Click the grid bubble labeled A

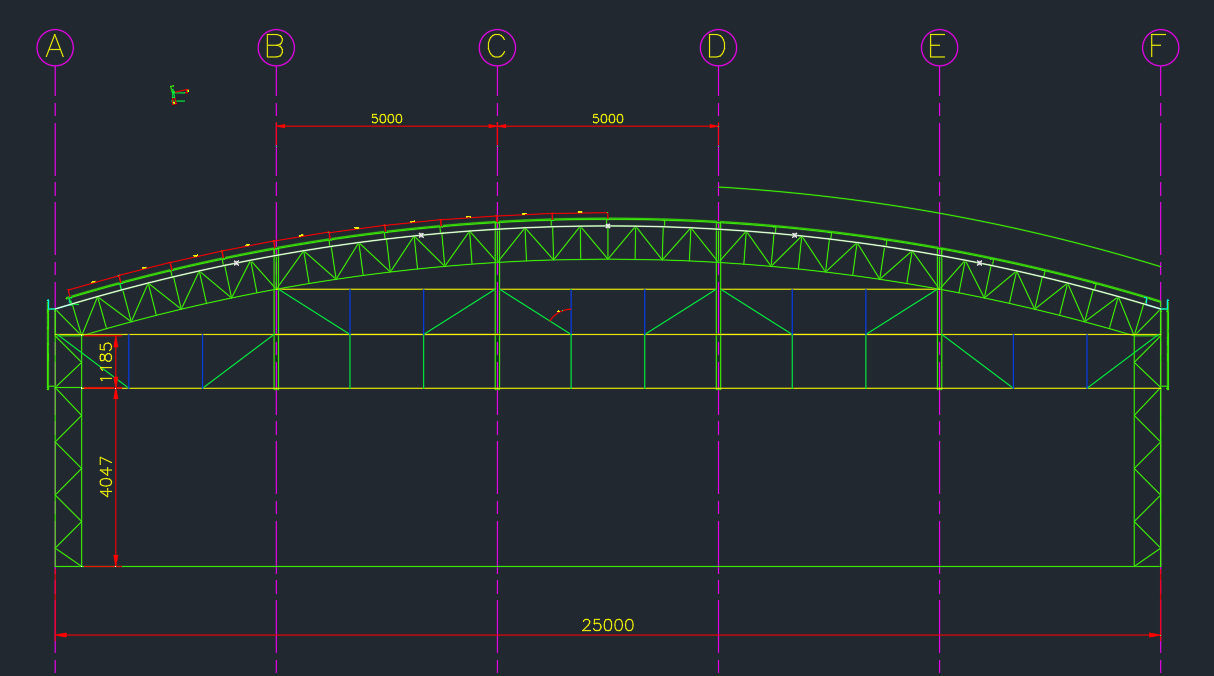click(55, 47)
